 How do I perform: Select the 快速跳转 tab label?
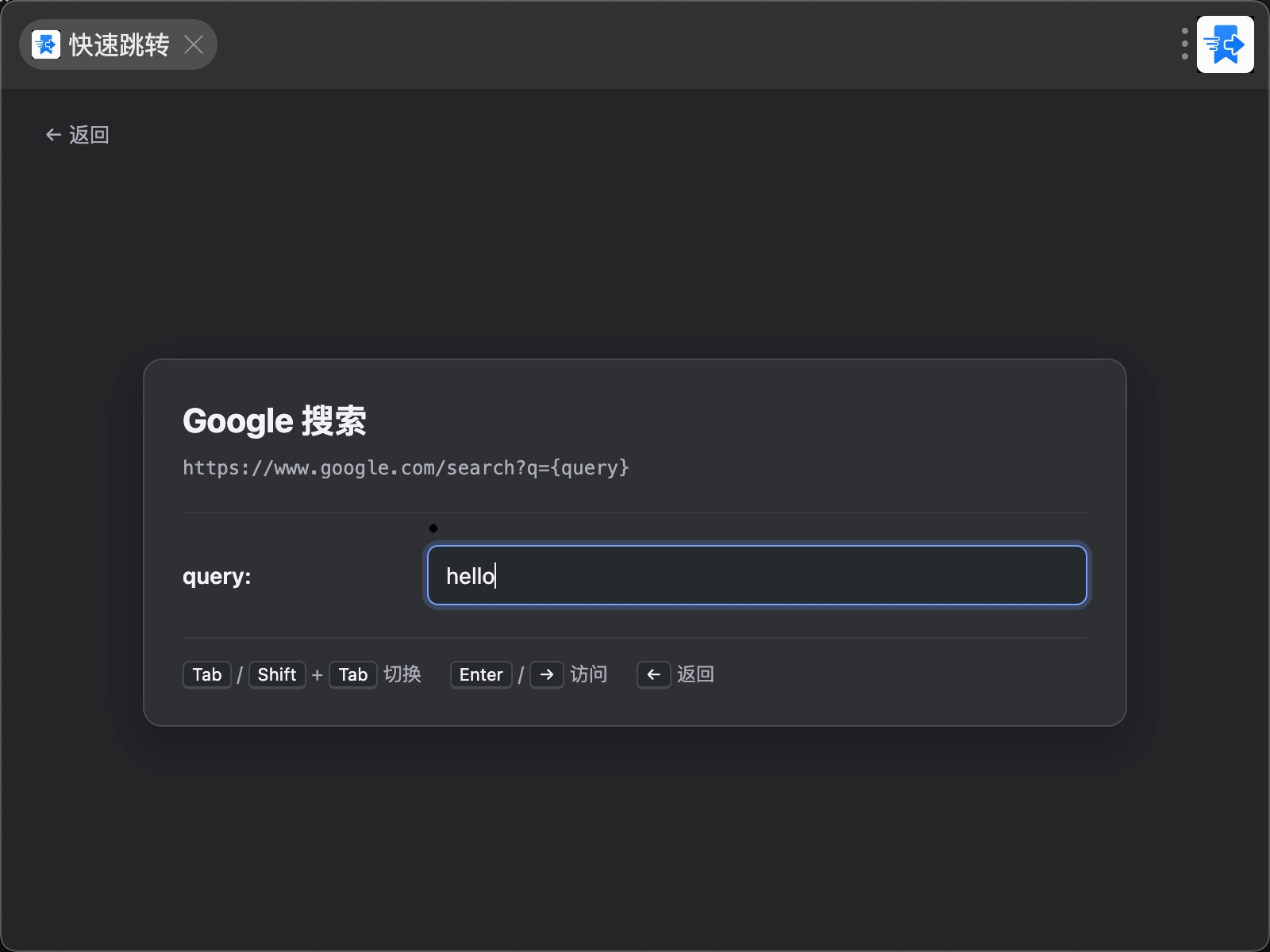[x=119, y=45]
